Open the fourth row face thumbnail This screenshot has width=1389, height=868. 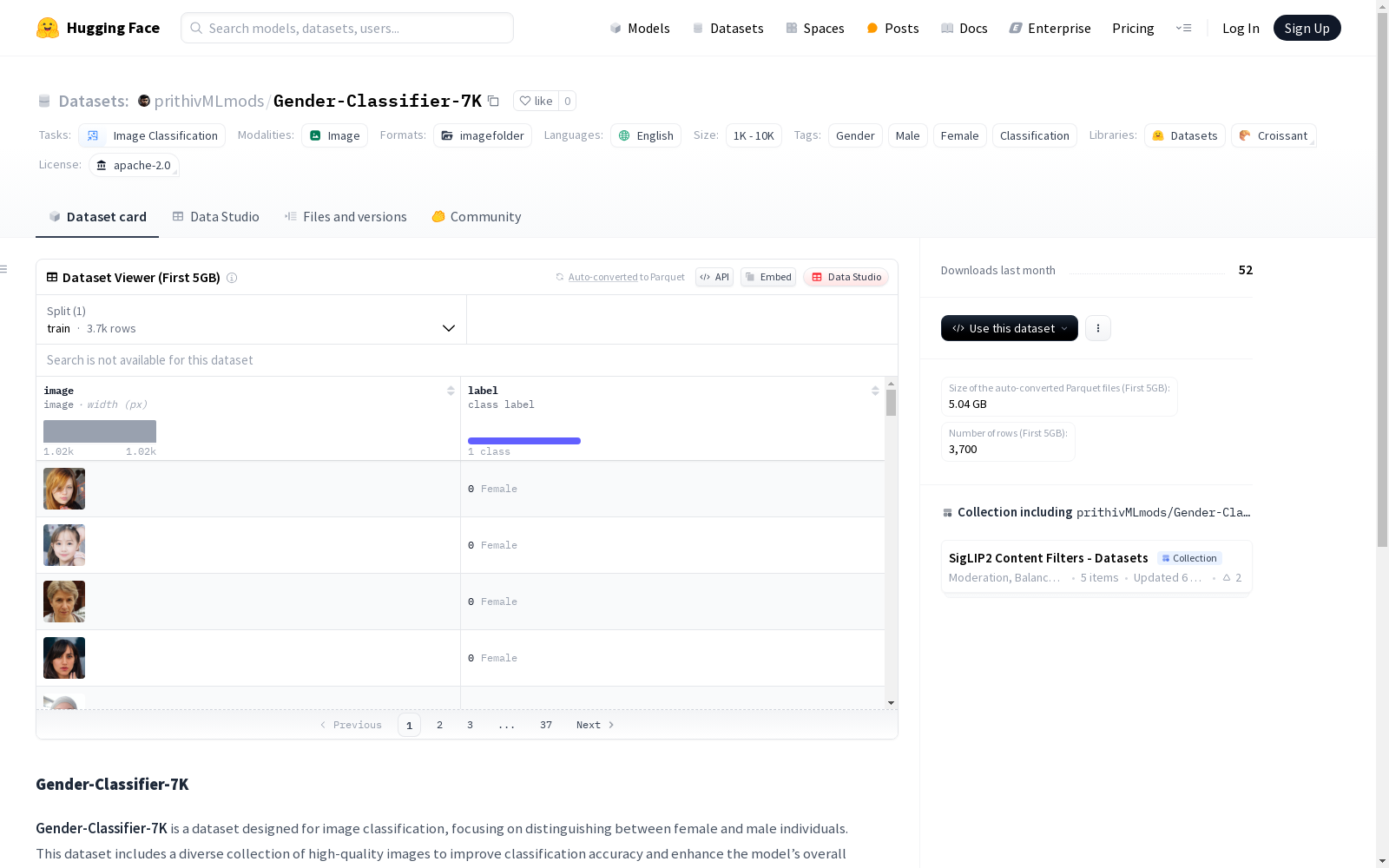click(64, 658)
